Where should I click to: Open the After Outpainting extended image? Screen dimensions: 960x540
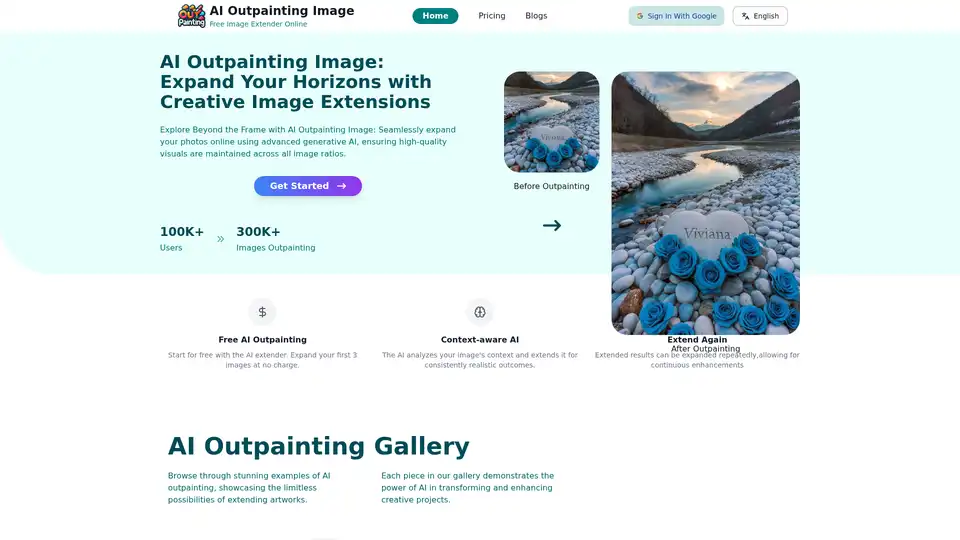(705, 202)
